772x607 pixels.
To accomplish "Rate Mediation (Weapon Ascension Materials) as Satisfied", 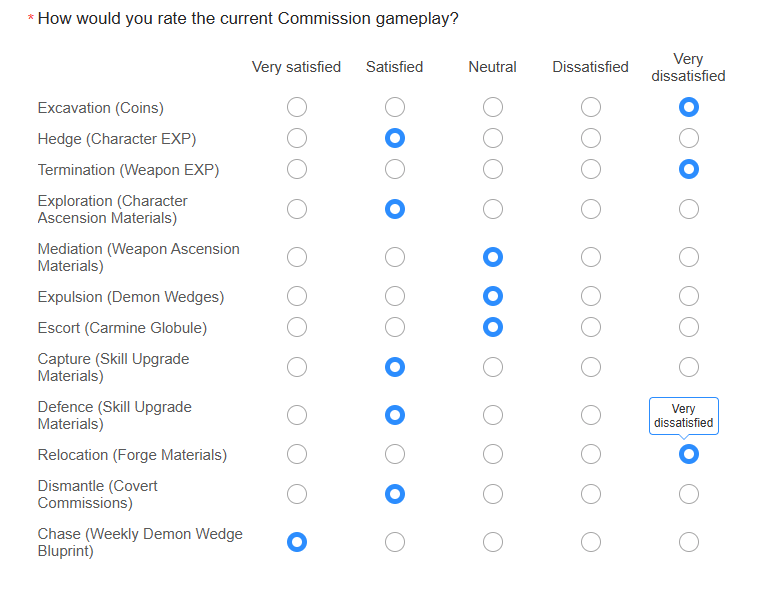I will pyautogui.click(x=395, y=257).
